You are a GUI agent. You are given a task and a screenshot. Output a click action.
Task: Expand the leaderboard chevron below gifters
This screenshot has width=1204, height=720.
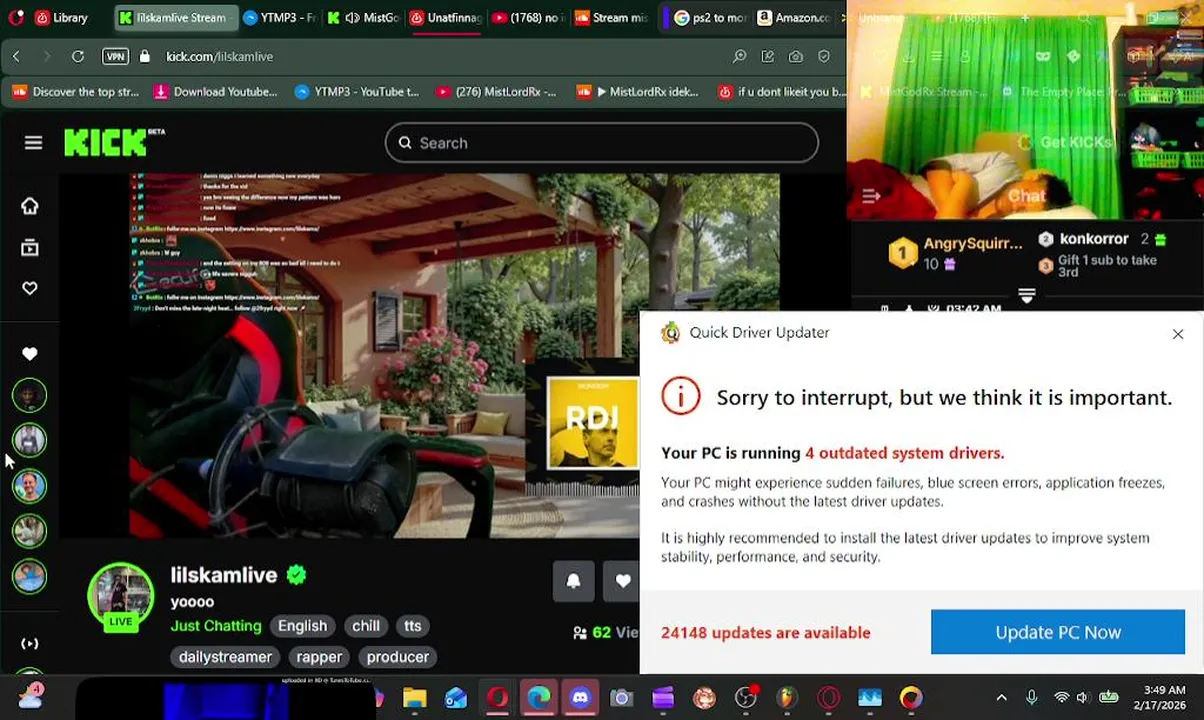[x=1027, y=295]
